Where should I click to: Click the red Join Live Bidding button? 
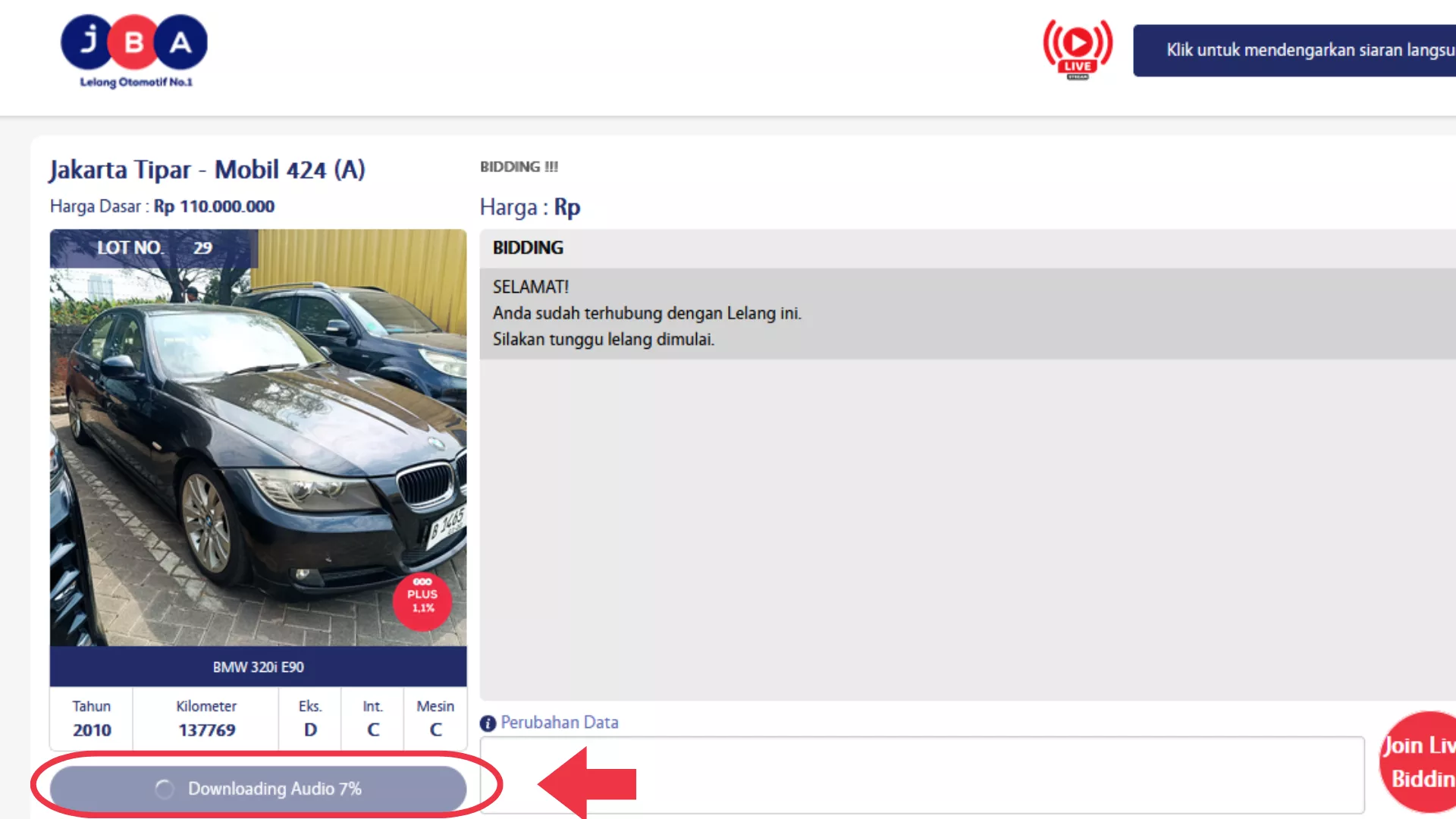[x=1418, y=761]
